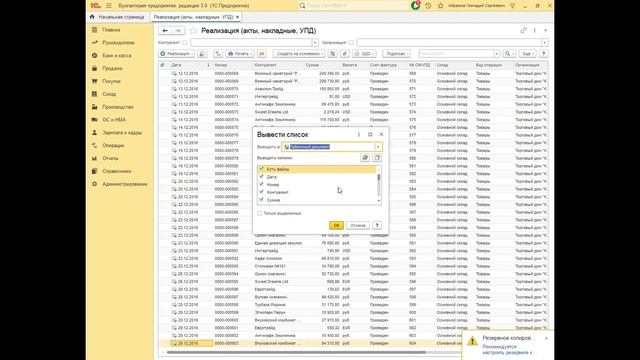Open the Покупки section

(x=111, y=81)
